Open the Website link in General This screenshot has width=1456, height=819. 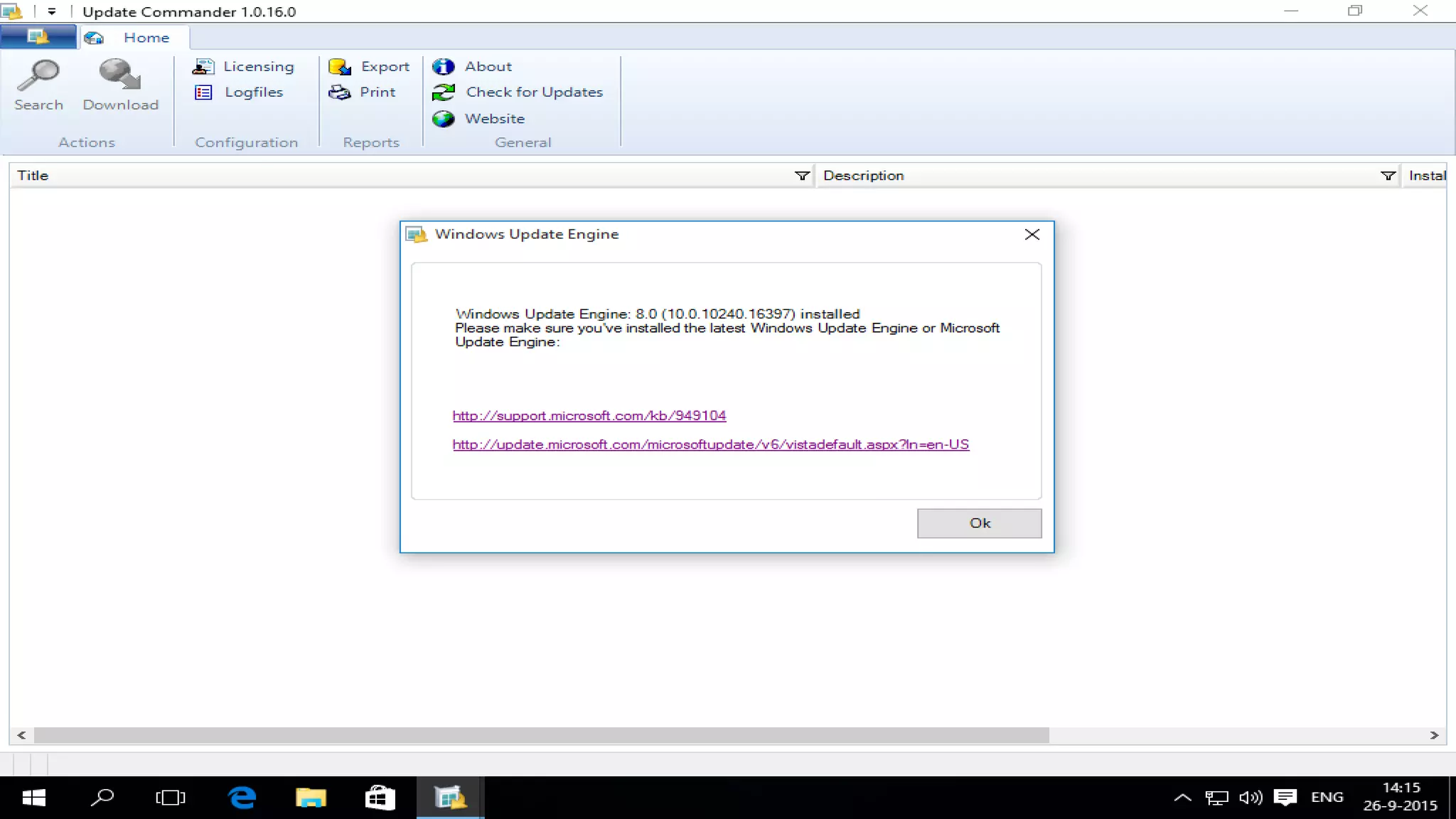[x=478, y=118]
